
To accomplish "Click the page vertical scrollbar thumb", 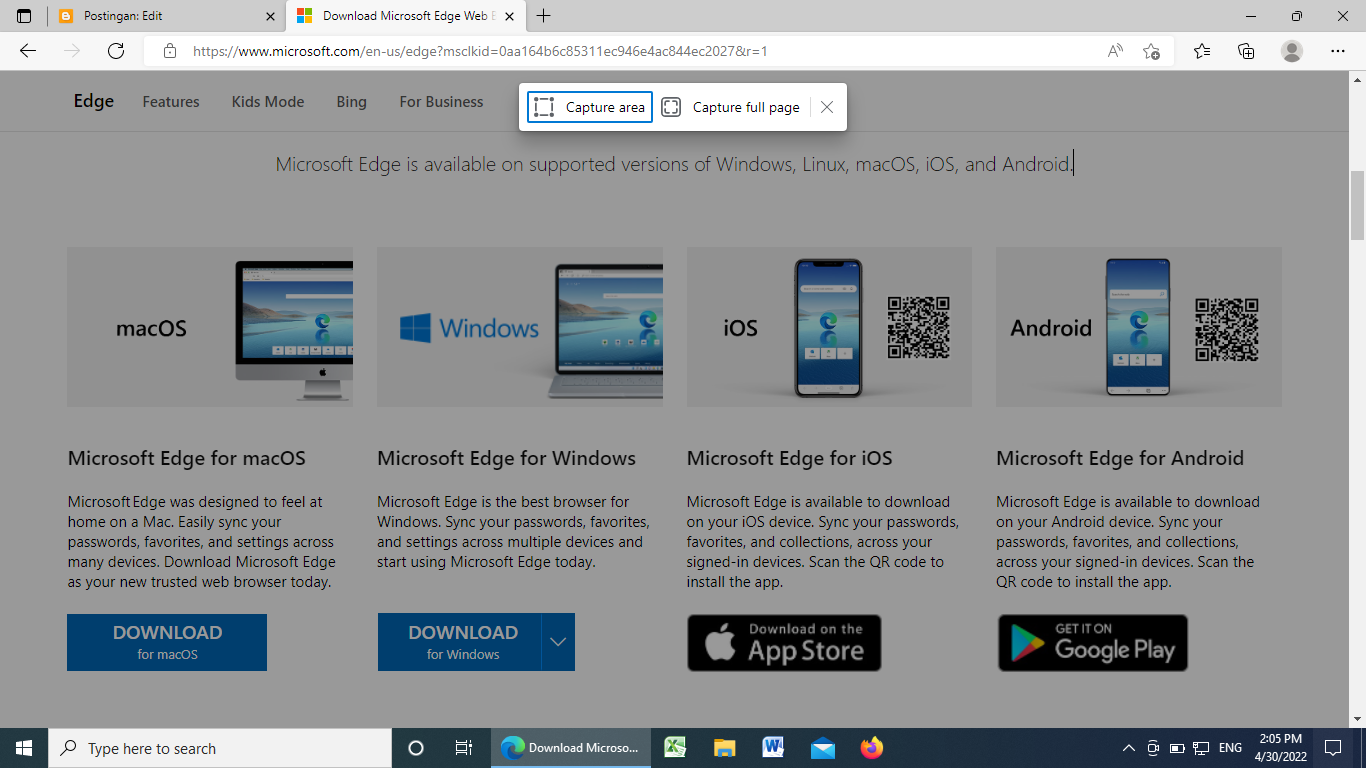I will point(1357,205).
